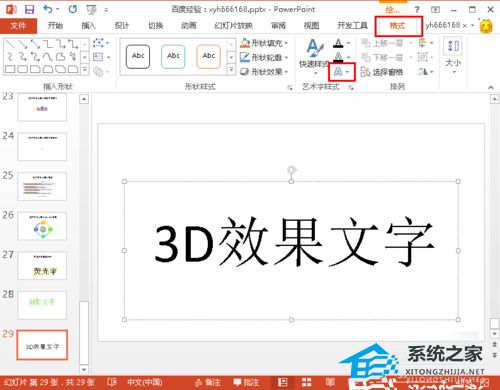
Task: Click language 中文(中国) in status bar
Action: pyautogui.click(x=145, y=382)
